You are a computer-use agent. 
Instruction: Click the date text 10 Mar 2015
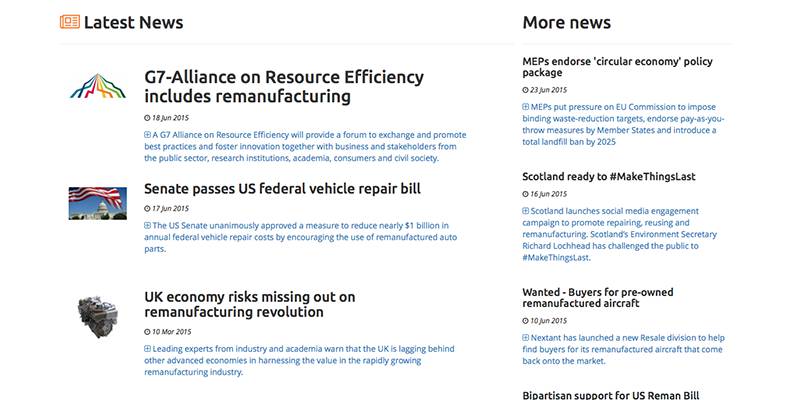click(172, 332)
